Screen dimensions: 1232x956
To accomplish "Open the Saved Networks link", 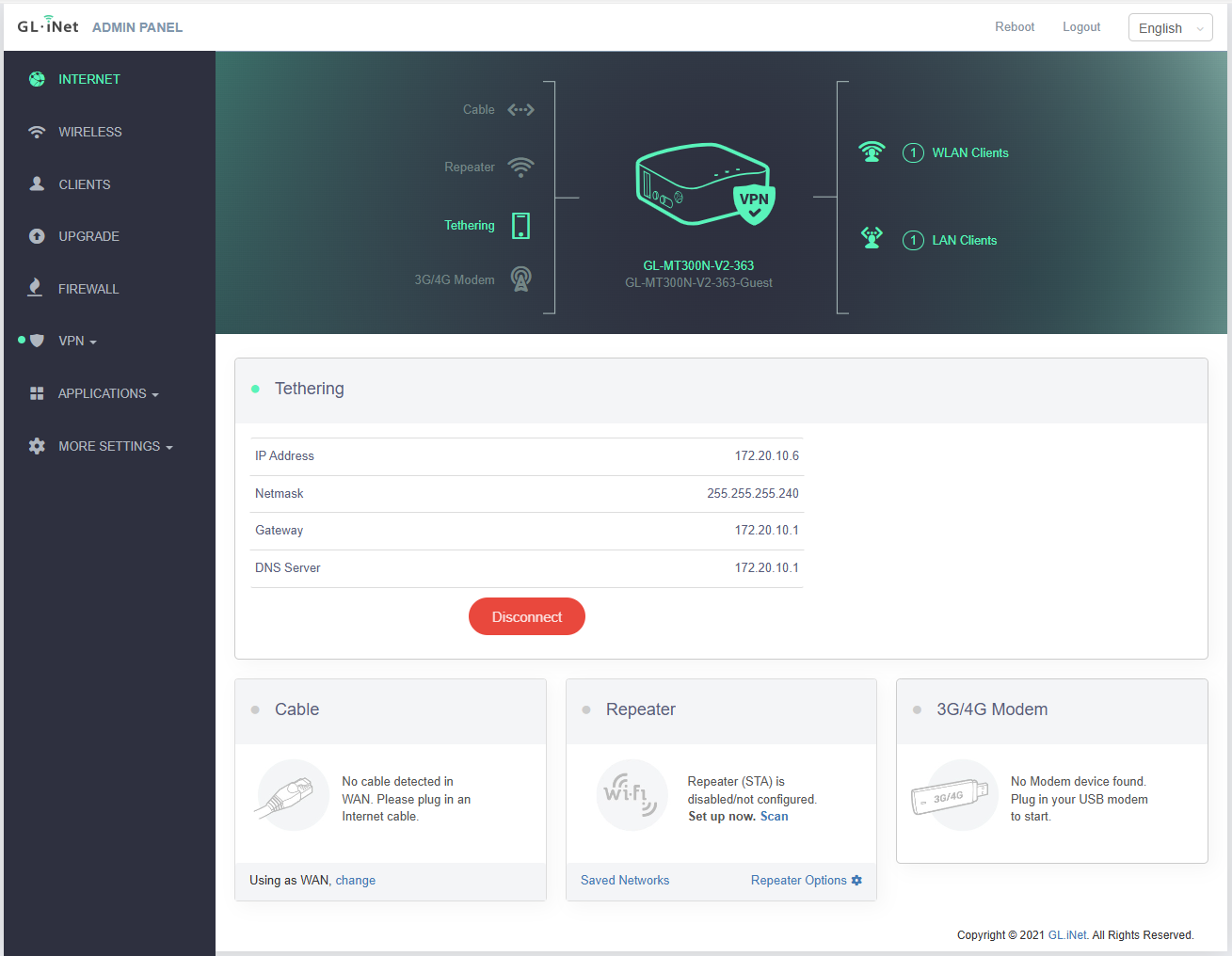I will 625,880.
